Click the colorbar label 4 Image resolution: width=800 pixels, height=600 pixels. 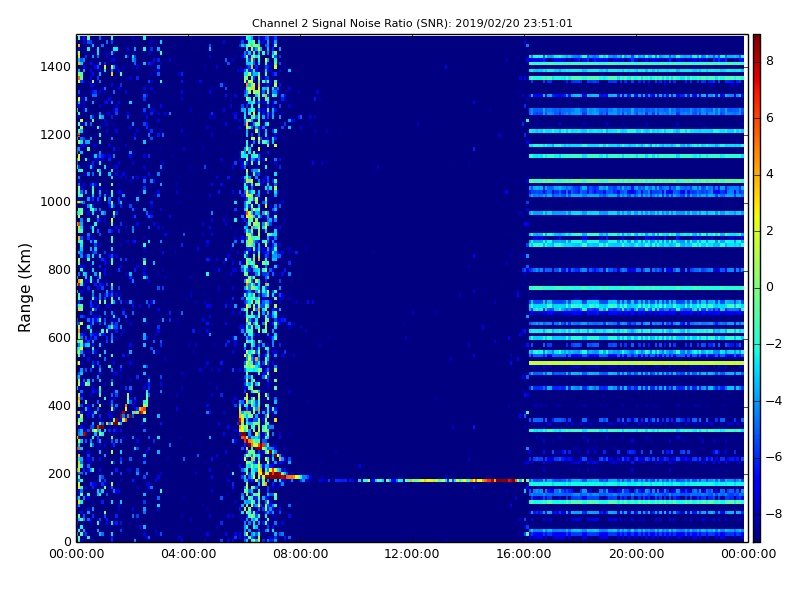click(x=770, y=174)
